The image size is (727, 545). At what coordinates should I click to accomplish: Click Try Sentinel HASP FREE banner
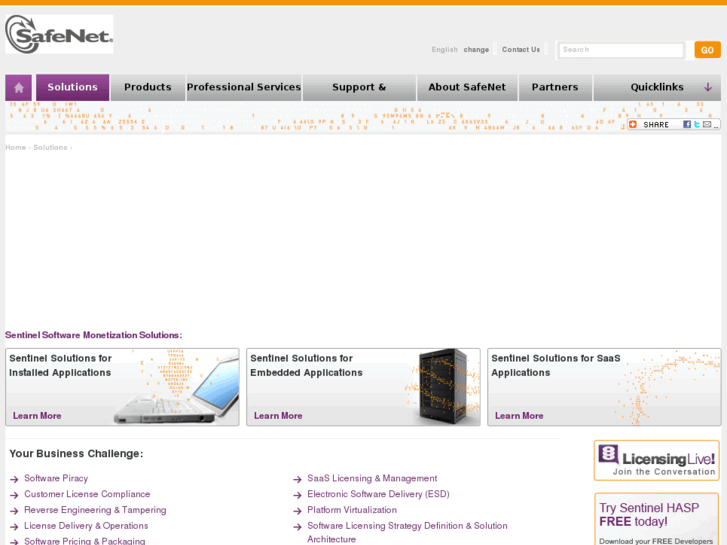tap(657, 519)
